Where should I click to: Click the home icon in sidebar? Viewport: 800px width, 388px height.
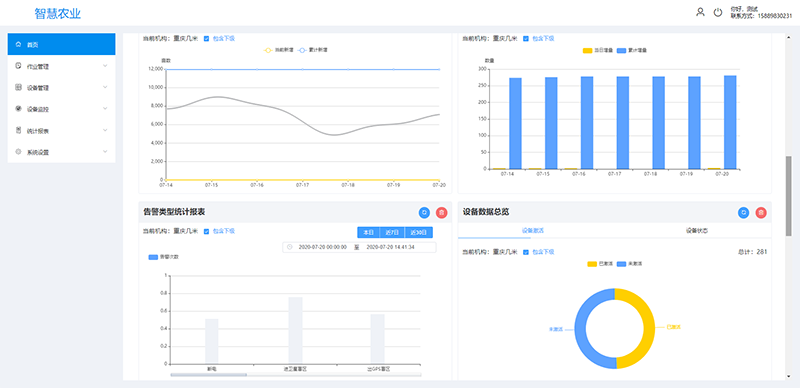point(19,44)
